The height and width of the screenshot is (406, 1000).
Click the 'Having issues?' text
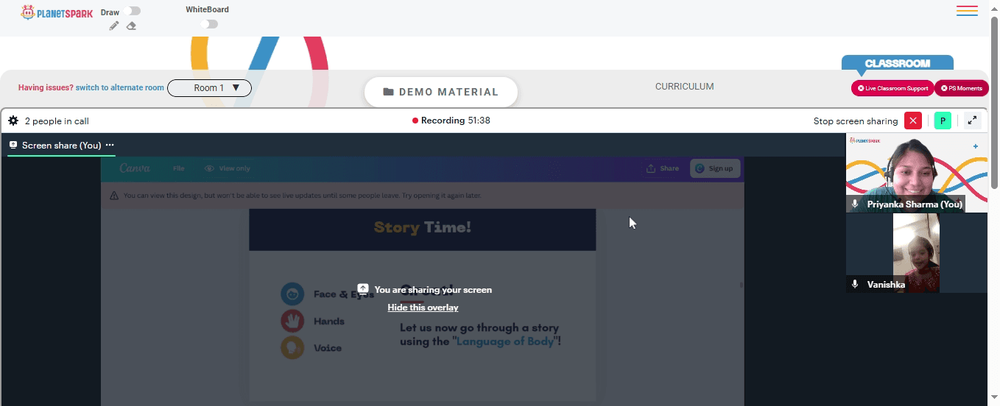pyautogui.click(x=46, y=88)
